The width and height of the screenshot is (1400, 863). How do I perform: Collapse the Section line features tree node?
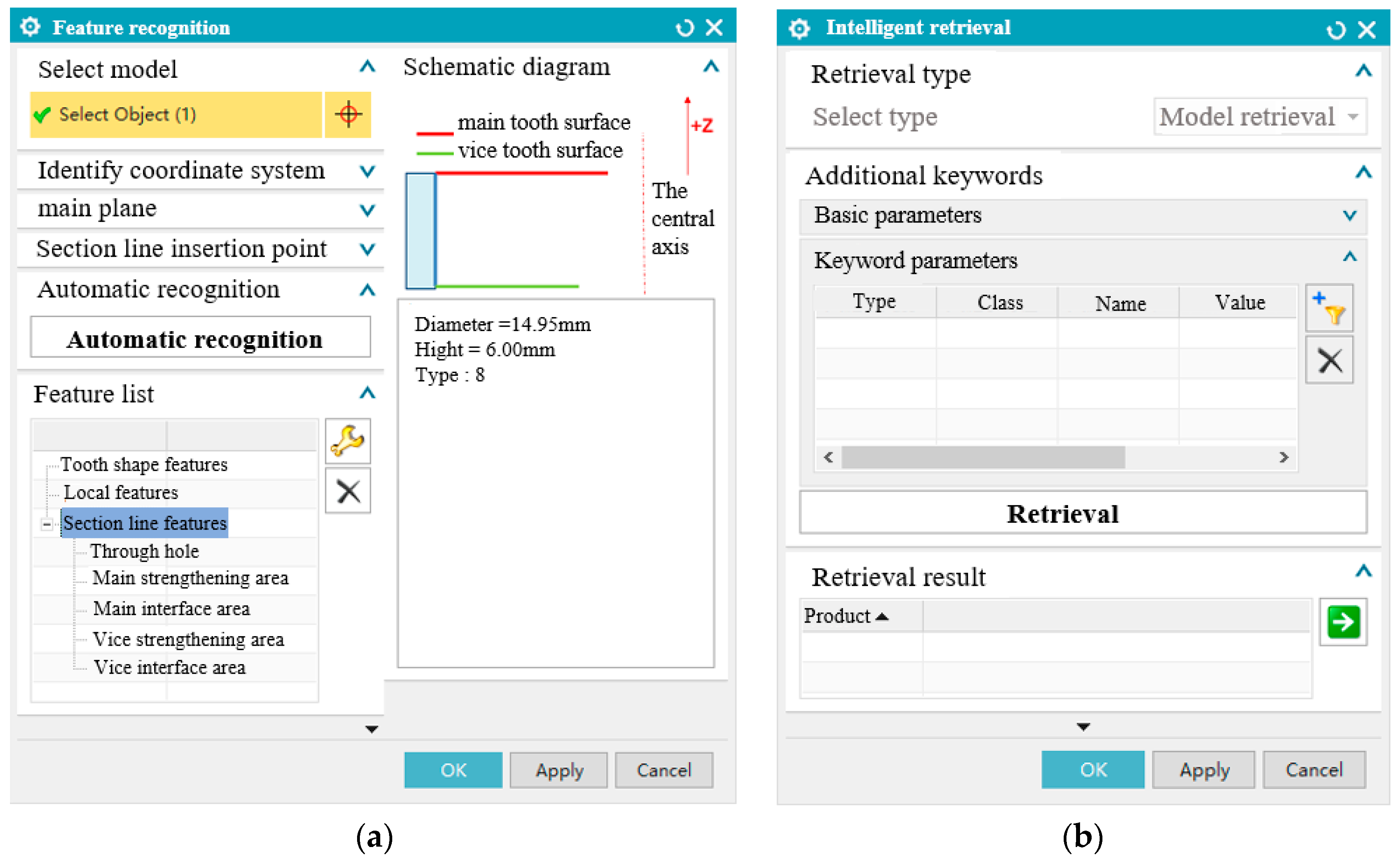(x=47, y=524)
